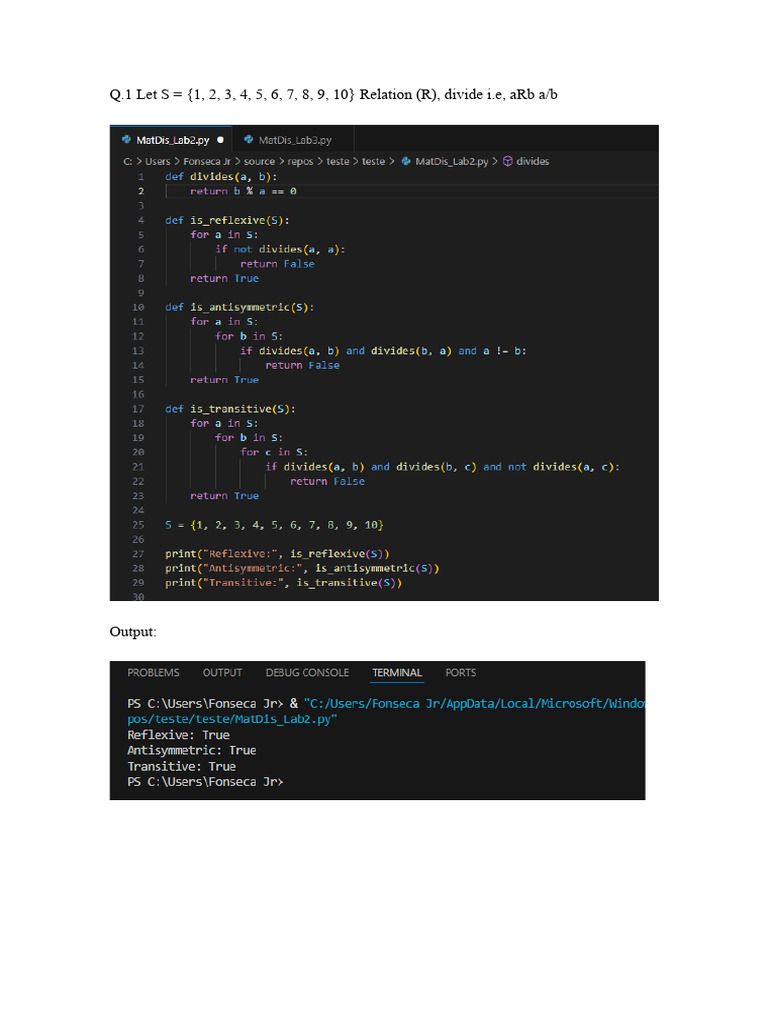This screenshot has width=768, height=1024.
Task: Select the TERMINAL panel tab
Action: point(397,673)
